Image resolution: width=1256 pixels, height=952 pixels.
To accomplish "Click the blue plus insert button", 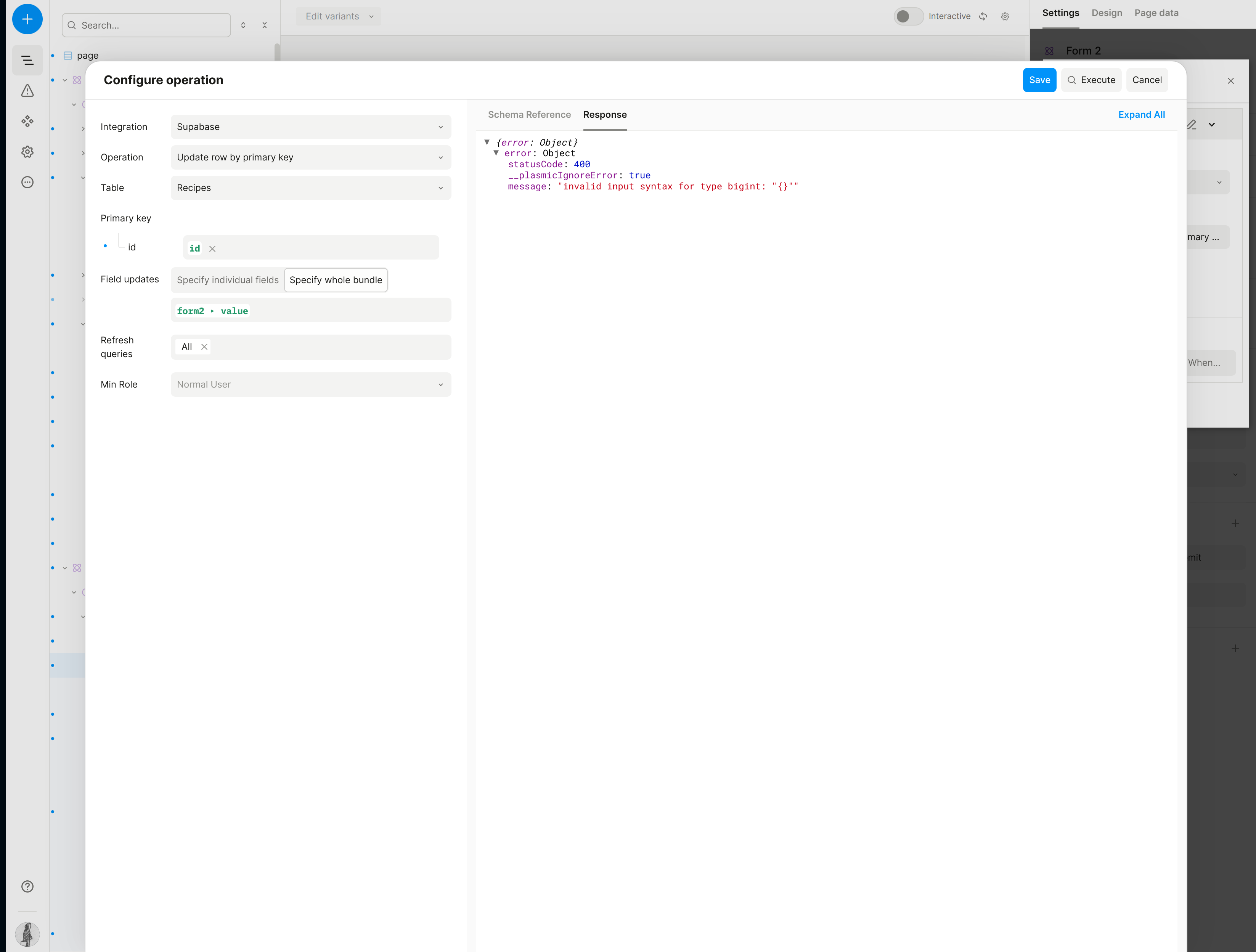I will tap(27, 19).
